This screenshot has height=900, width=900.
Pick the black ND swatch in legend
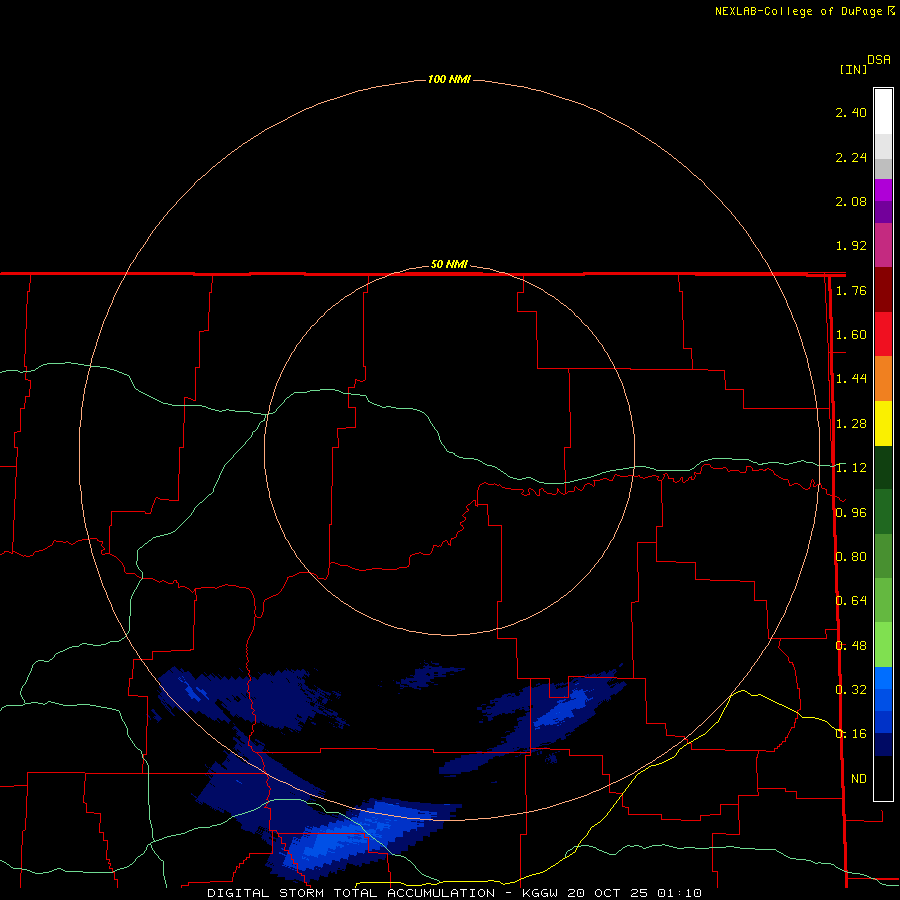(883, 778)
